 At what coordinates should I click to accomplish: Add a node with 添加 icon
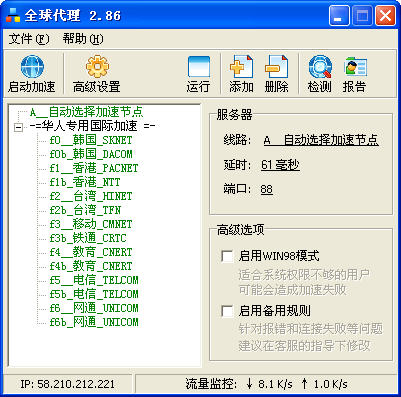click(241, 67)
